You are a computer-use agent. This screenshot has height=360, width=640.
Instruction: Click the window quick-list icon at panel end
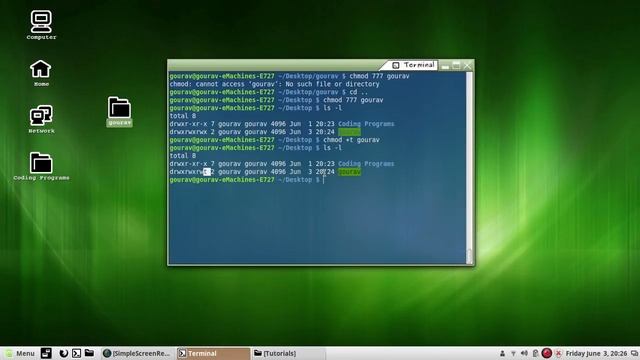coord(634,353)
